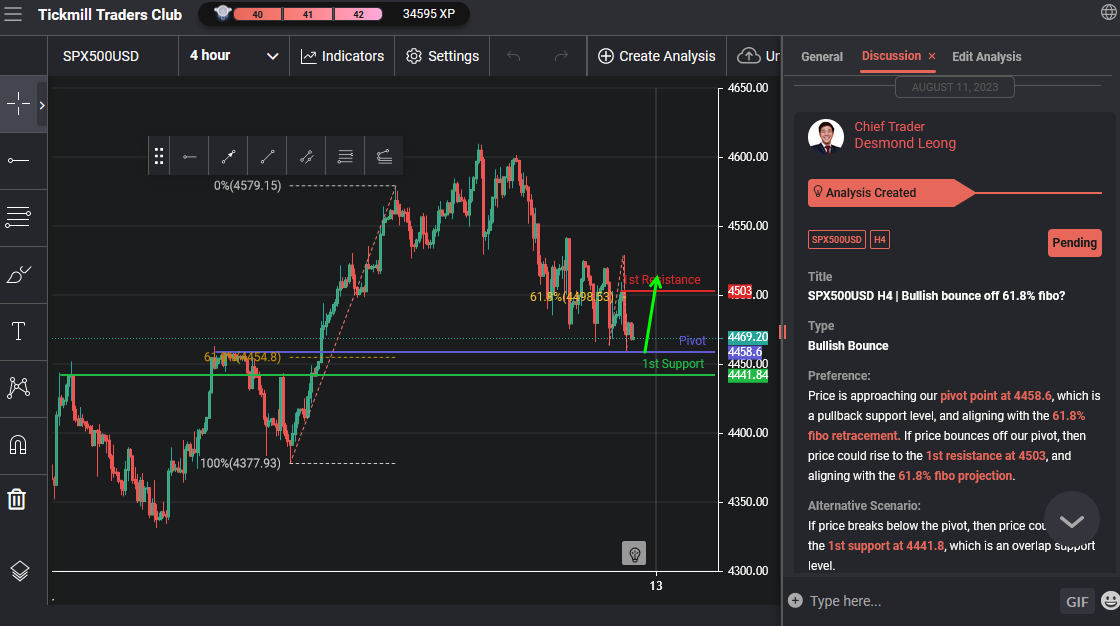The width and height of the screenshot is (1120, 626).
Task: Select the 1st Resistance red line label
Action: tap(661, 279)
